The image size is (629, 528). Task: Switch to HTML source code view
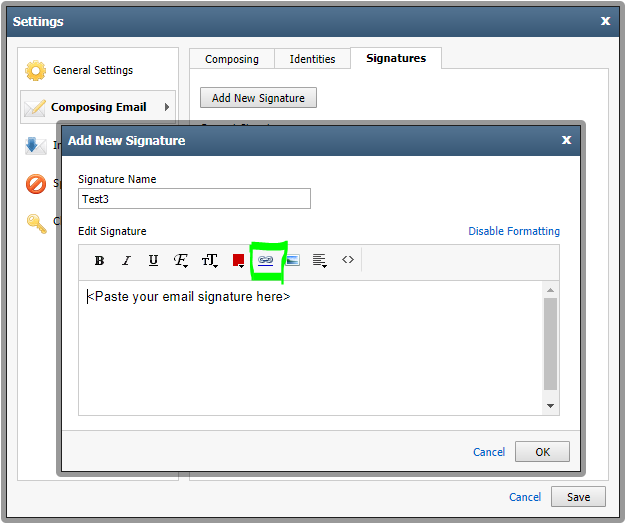[349, 261]
